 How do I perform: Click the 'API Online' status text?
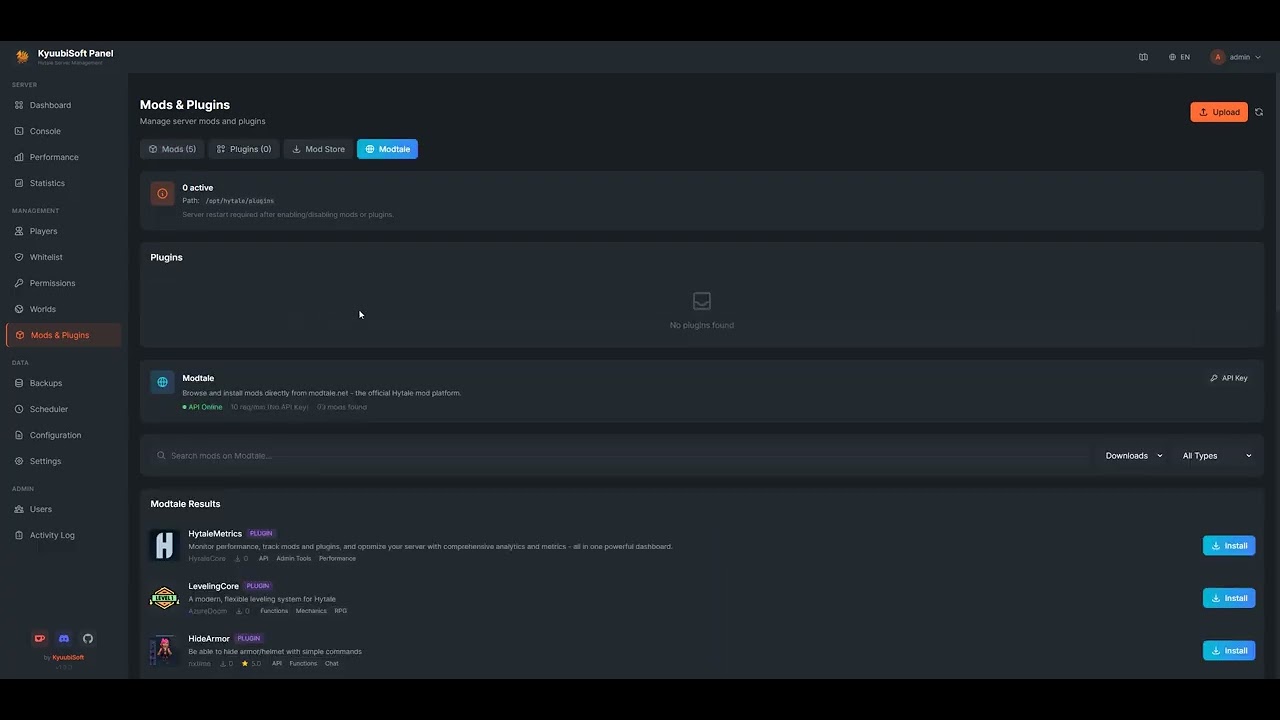(205, 407)
